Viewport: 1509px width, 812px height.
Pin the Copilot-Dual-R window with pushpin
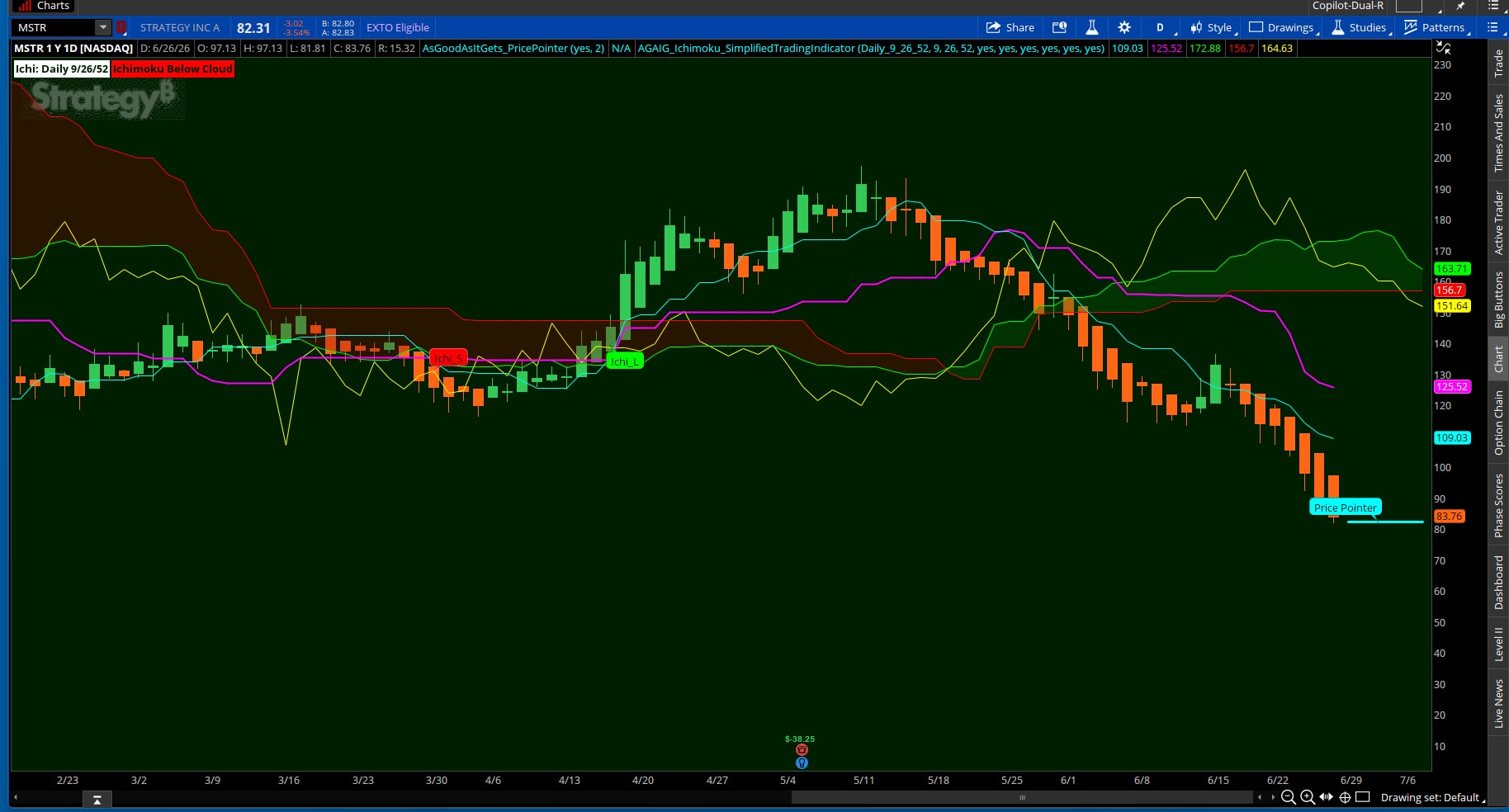click(1460, 6)
